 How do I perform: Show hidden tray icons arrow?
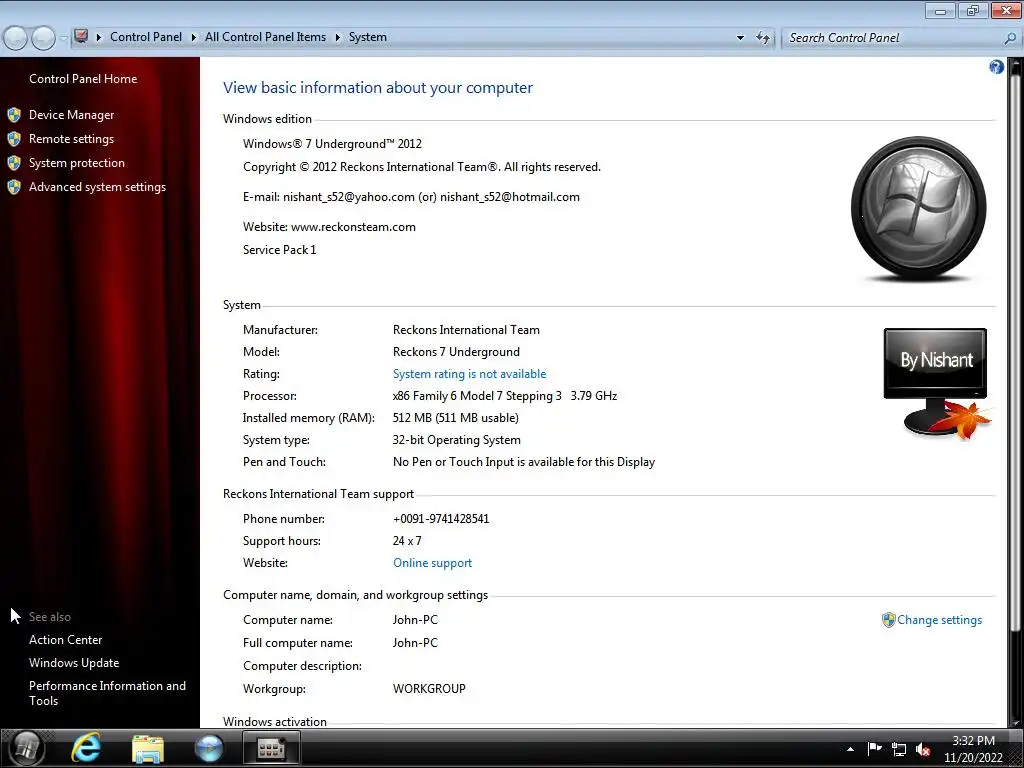click(x=850, y=750)
